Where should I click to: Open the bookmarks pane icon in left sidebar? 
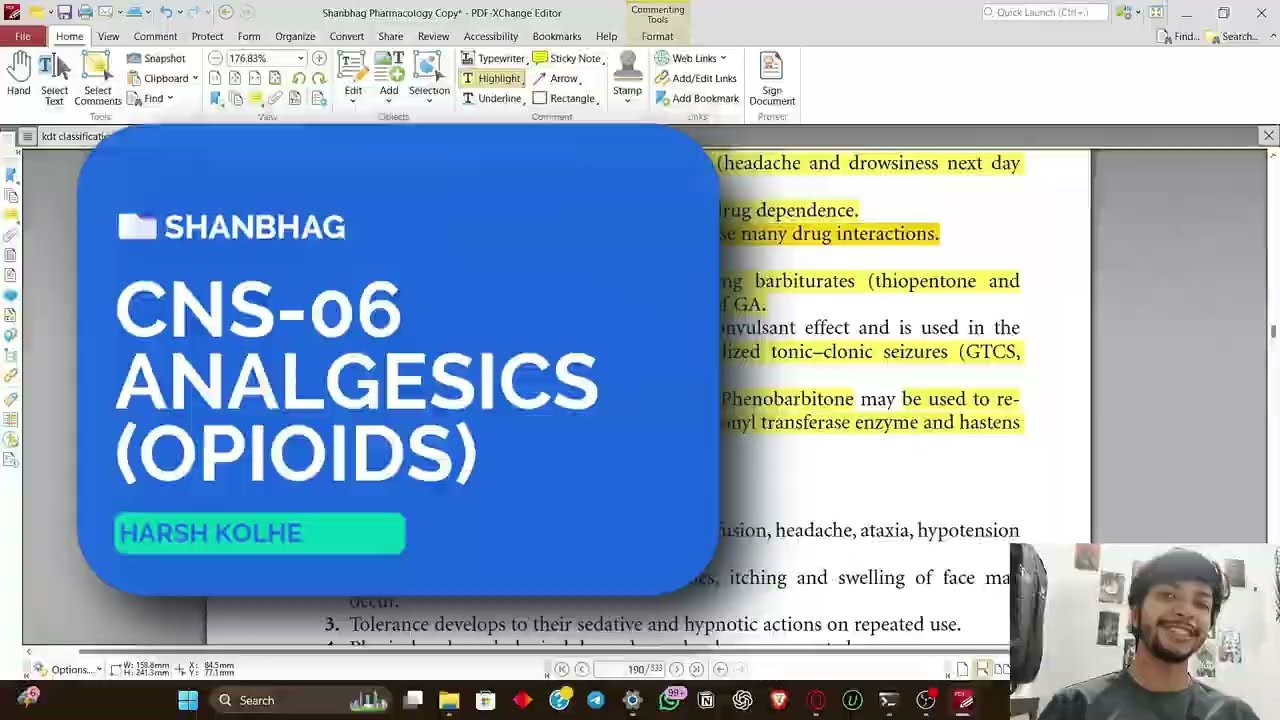coord(11,175)
